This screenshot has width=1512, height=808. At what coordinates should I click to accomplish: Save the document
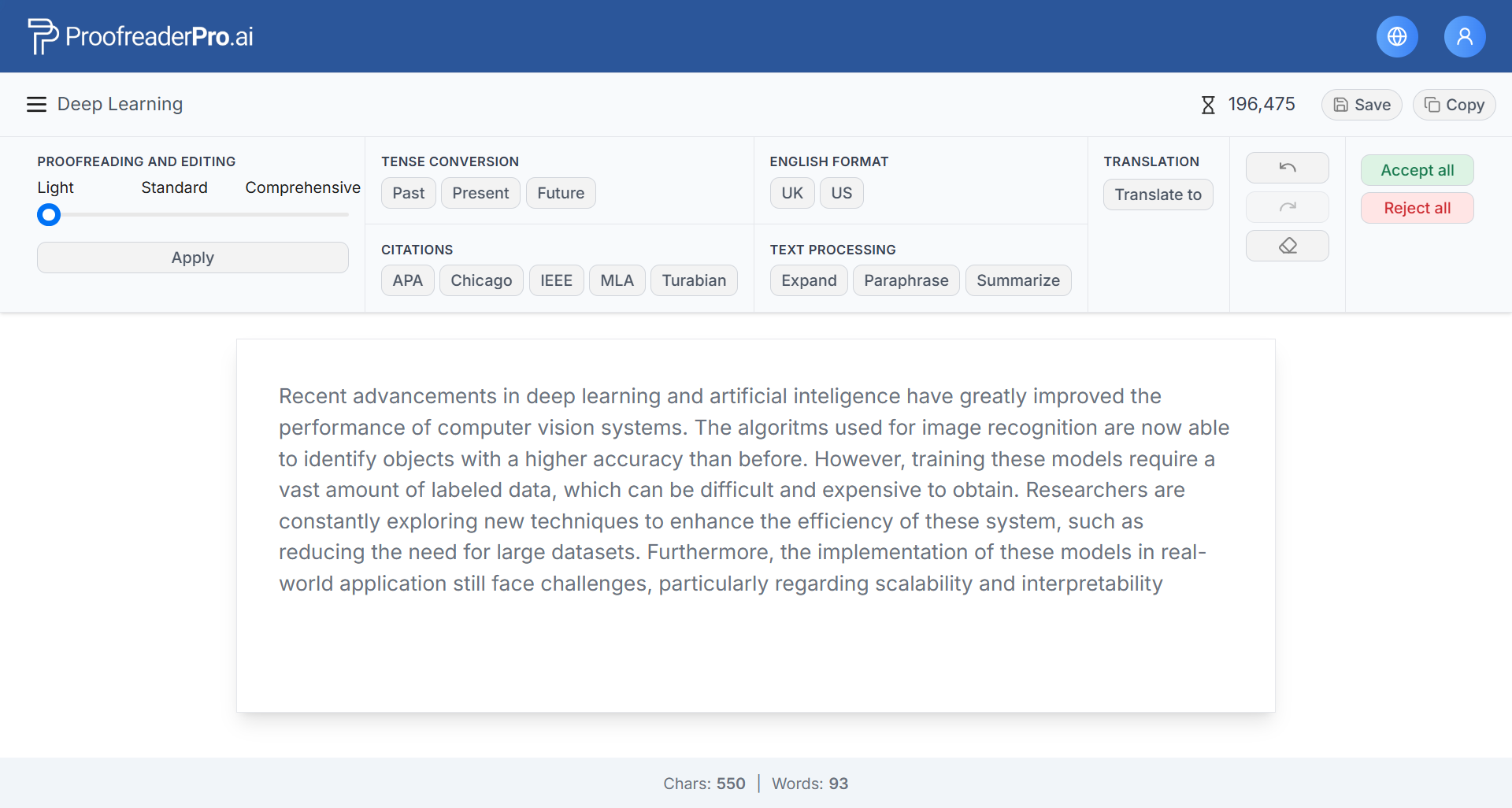click(1361, 105)
